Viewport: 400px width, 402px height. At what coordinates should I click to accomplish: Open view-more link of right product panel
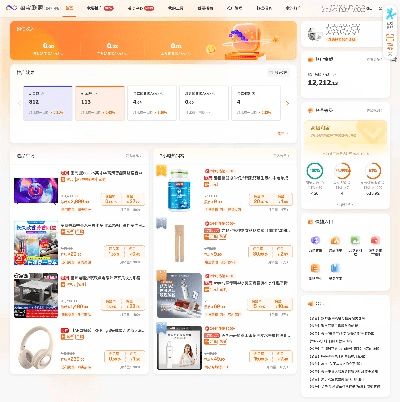282,156
